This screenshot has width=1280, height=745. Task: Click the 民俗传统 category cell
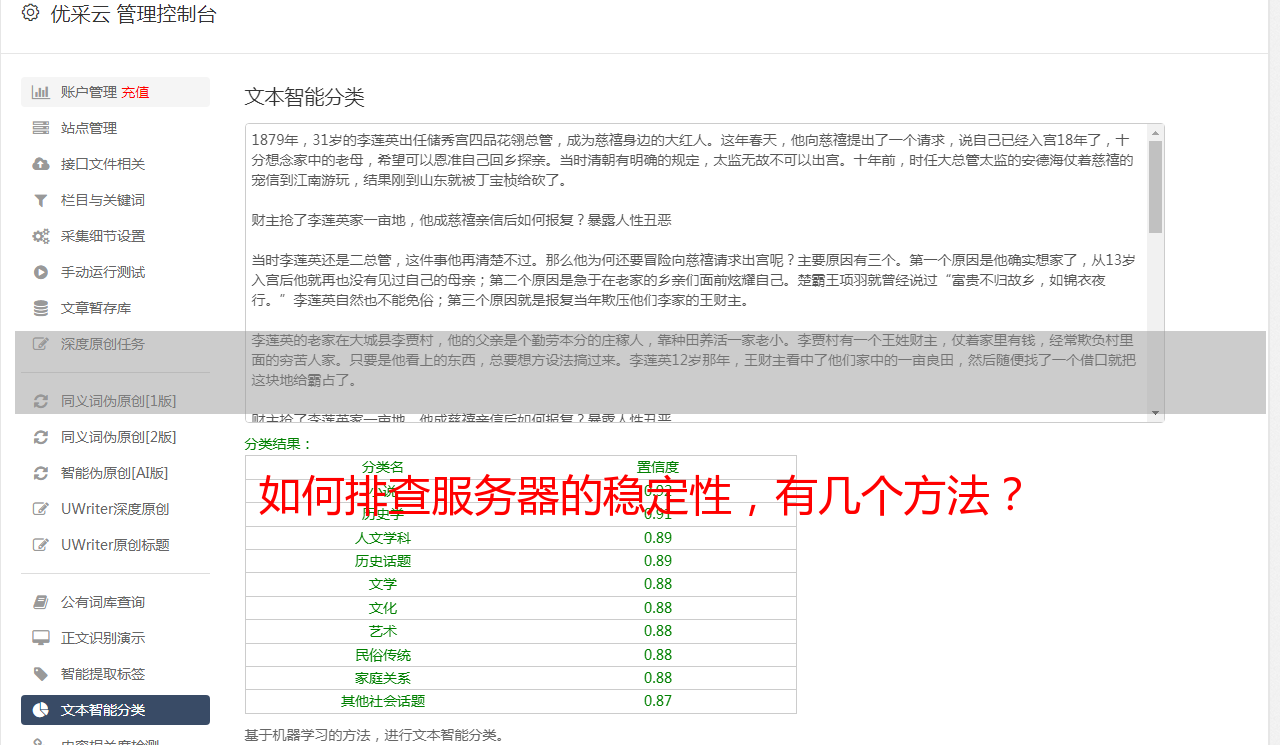[383, 655]
